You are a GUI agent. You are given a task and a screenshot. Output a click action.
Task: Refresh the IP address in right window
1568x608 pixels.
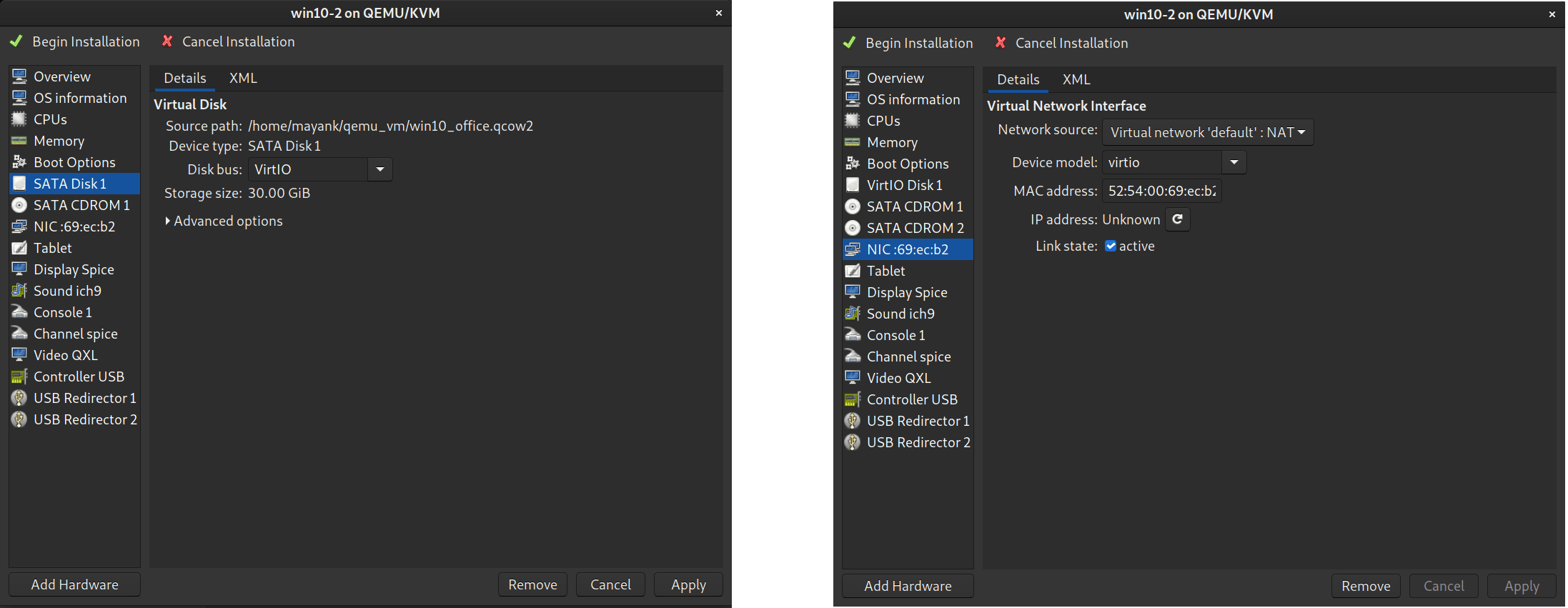tap(1178, 219)
